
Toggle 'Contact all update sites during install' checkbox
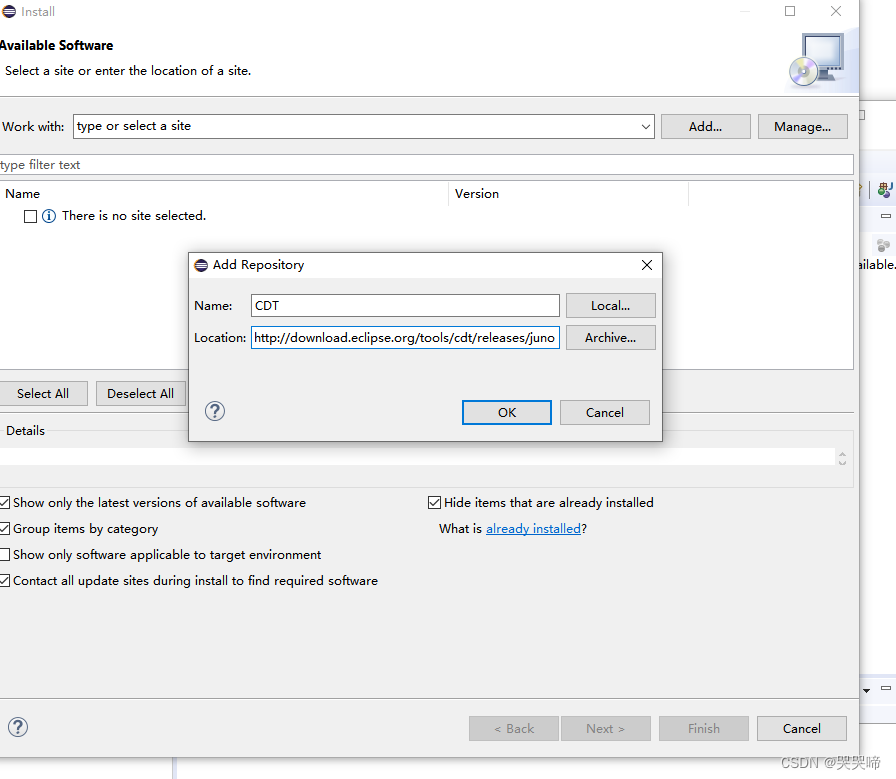[5, 581]
